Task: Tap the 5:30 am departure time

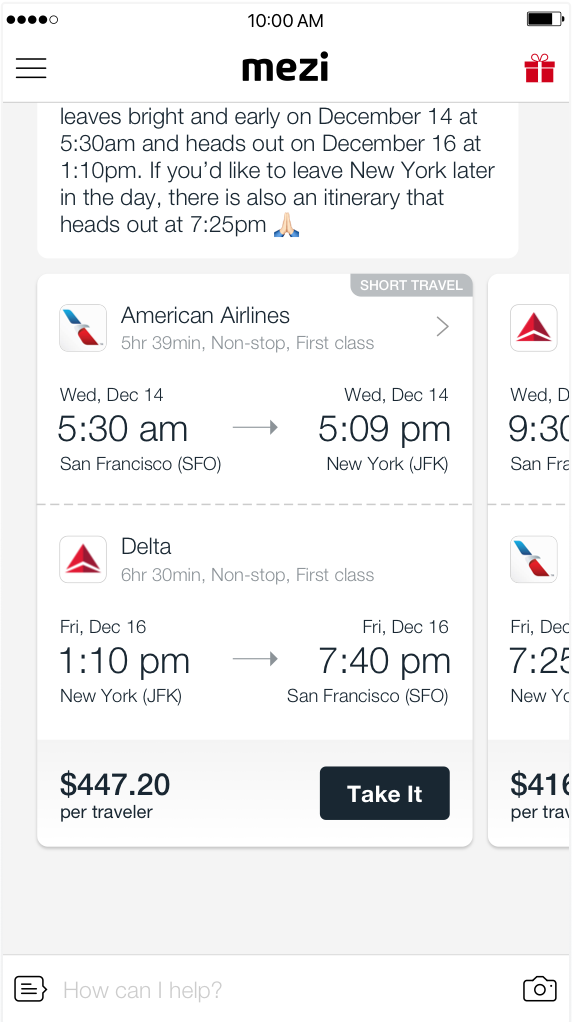Action: click(x=122, y=429)
